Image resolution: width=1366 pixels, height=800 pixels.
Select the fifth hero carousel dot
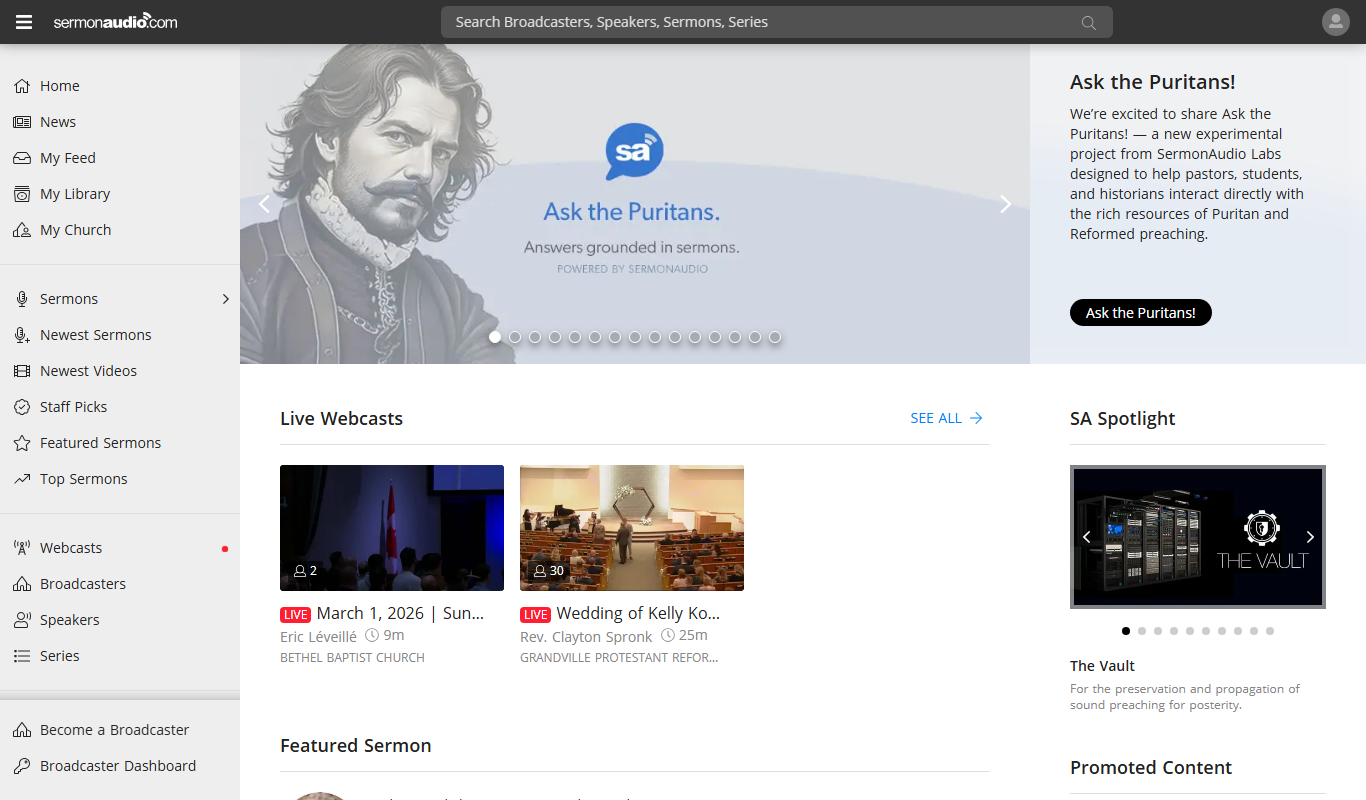[x=575, y=337]
